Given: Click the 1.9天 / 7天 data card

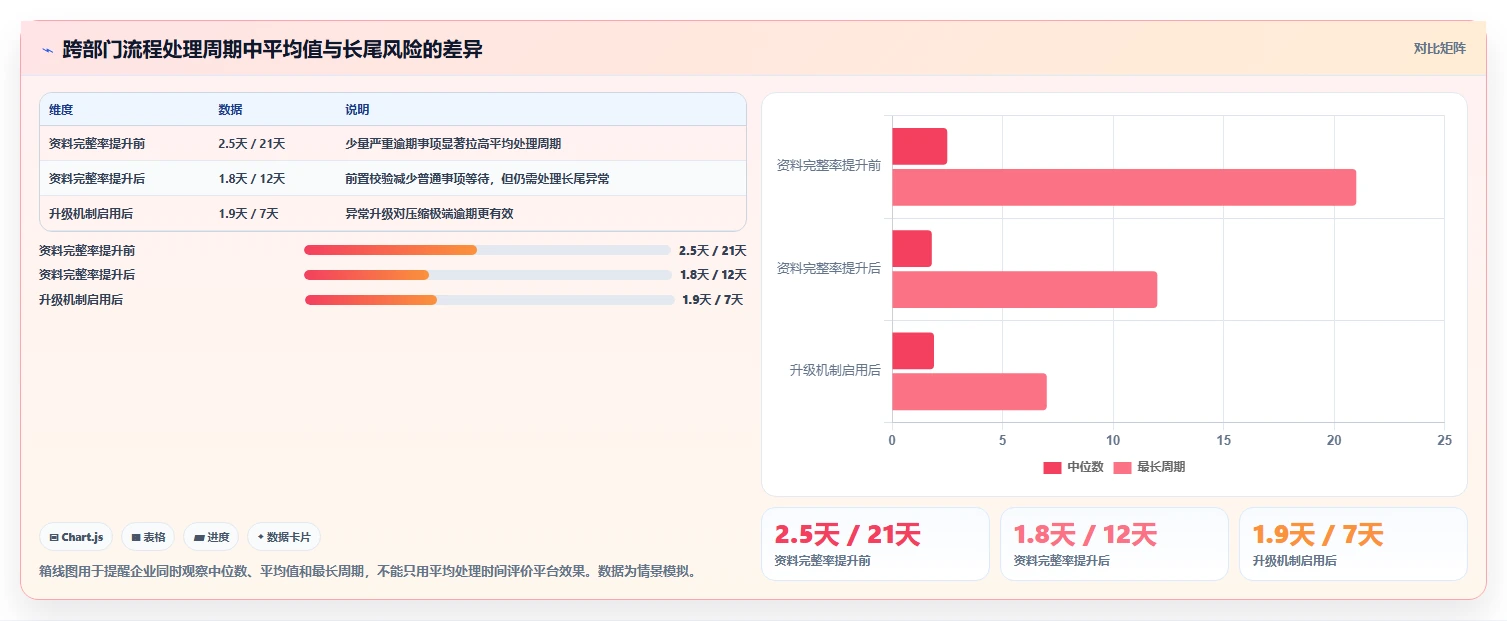Looking at the screenshot, I should [1353, 544].
